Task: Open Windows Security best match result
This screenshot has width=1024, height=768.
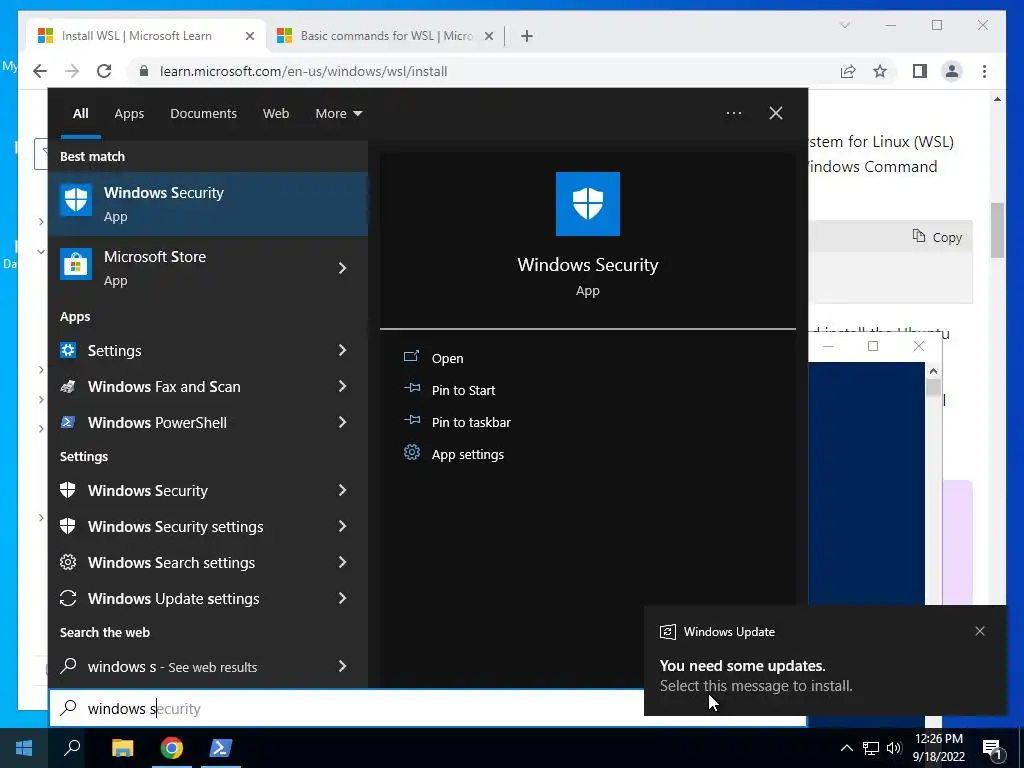Action: point(208,204)
